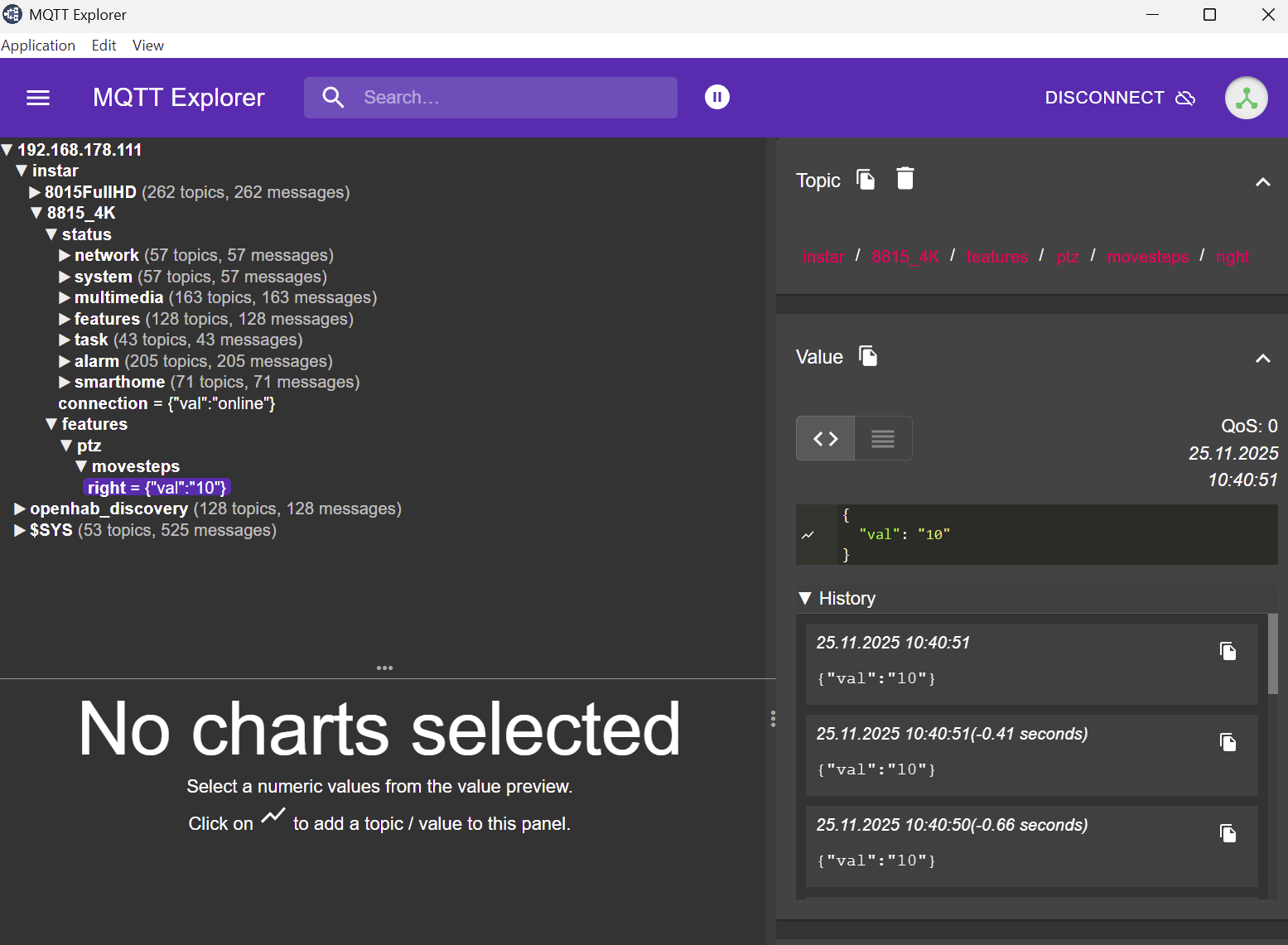1288x945 pixels.
Task: Expand the 8015FullHD topic tree node
Action: pos(36,192)
